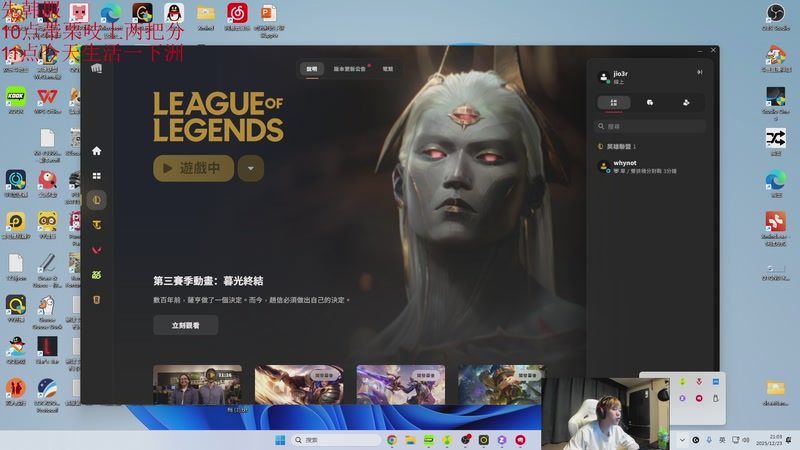Open volume control in system tray
This screenshot has height=450, width=800.
coord(746,440)
